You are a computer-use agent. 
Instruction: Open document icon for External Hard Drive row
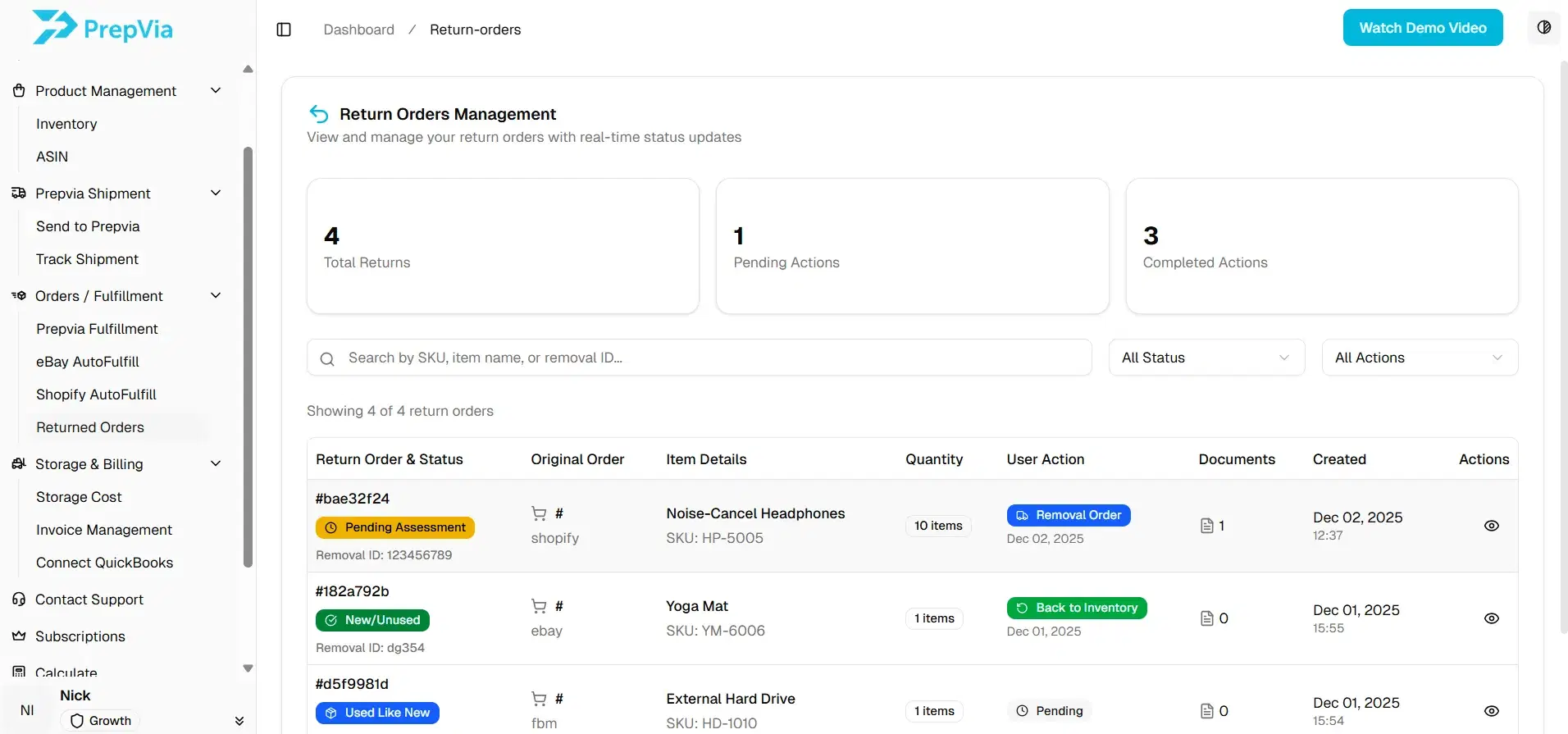tap(1206, 711)
